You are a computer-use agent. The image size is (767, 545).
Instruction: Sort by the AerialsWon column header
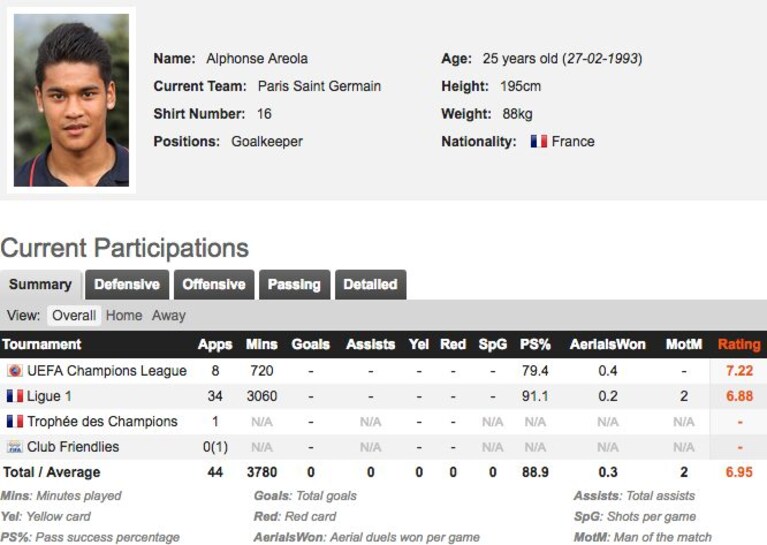coord(608,344)
